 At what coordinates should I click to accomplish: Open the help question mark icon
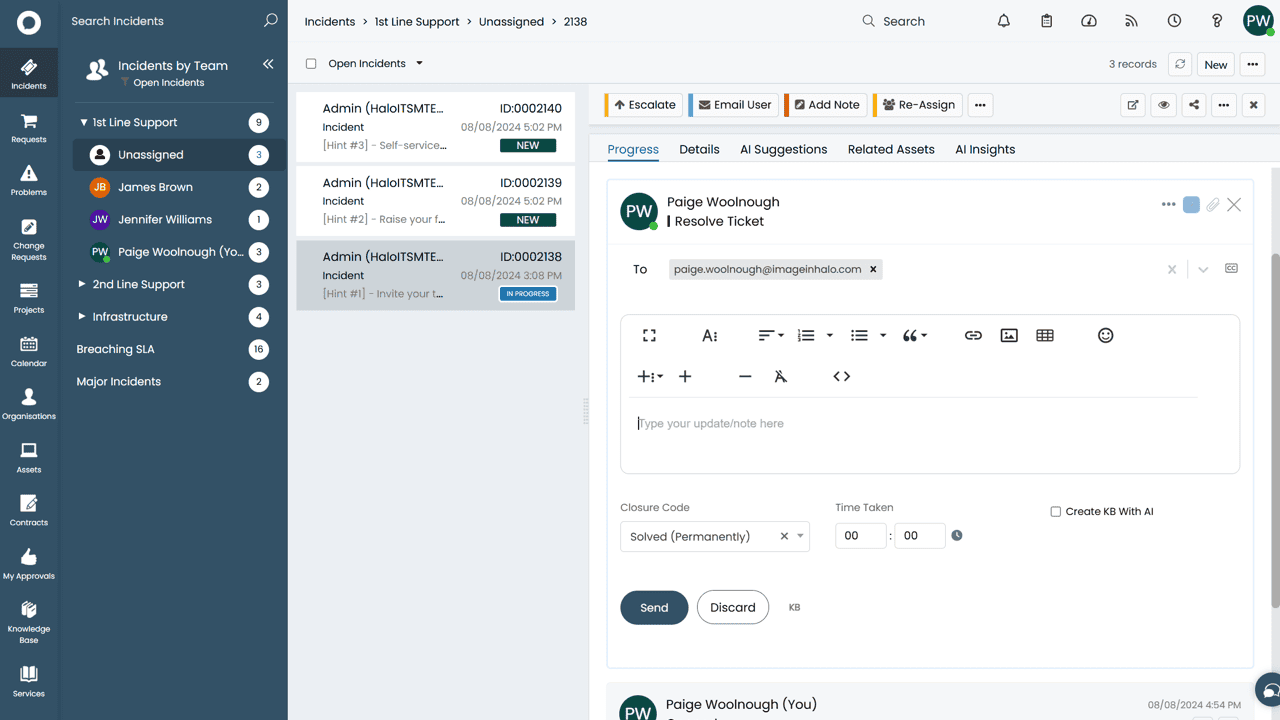click(x=1217, y=21)
